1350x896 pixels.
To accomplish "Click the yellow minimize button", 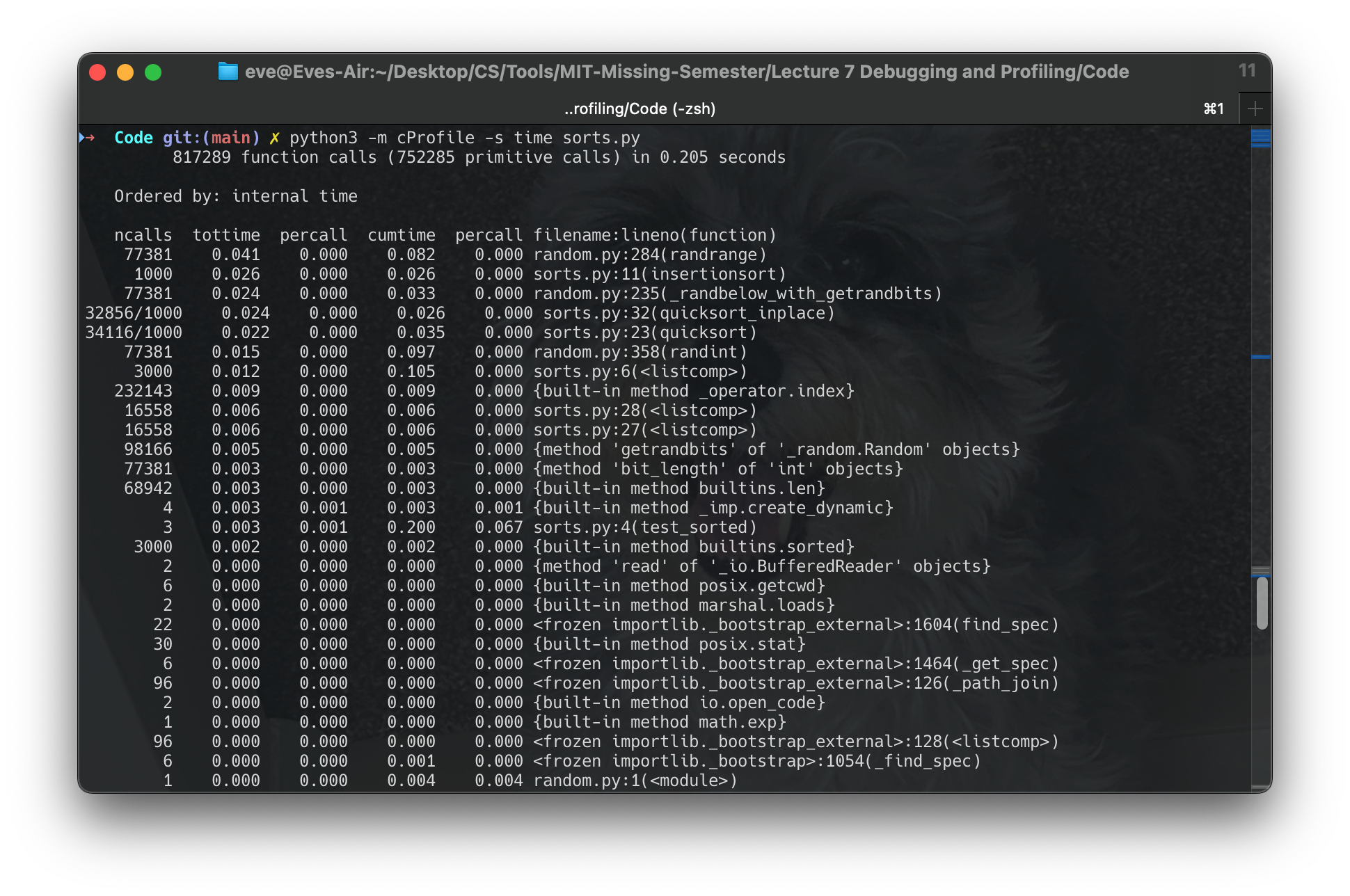I will [121, 70].
